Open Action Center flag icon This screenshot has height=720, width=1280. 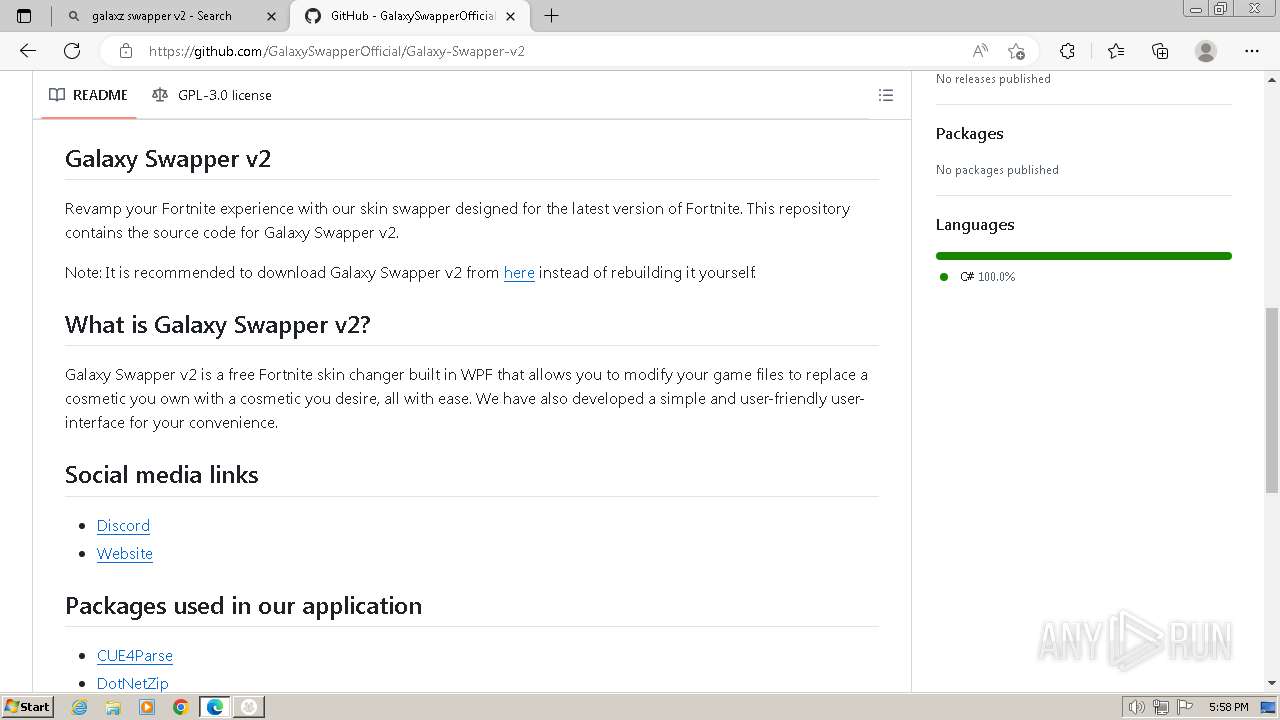coord(1183,707)
